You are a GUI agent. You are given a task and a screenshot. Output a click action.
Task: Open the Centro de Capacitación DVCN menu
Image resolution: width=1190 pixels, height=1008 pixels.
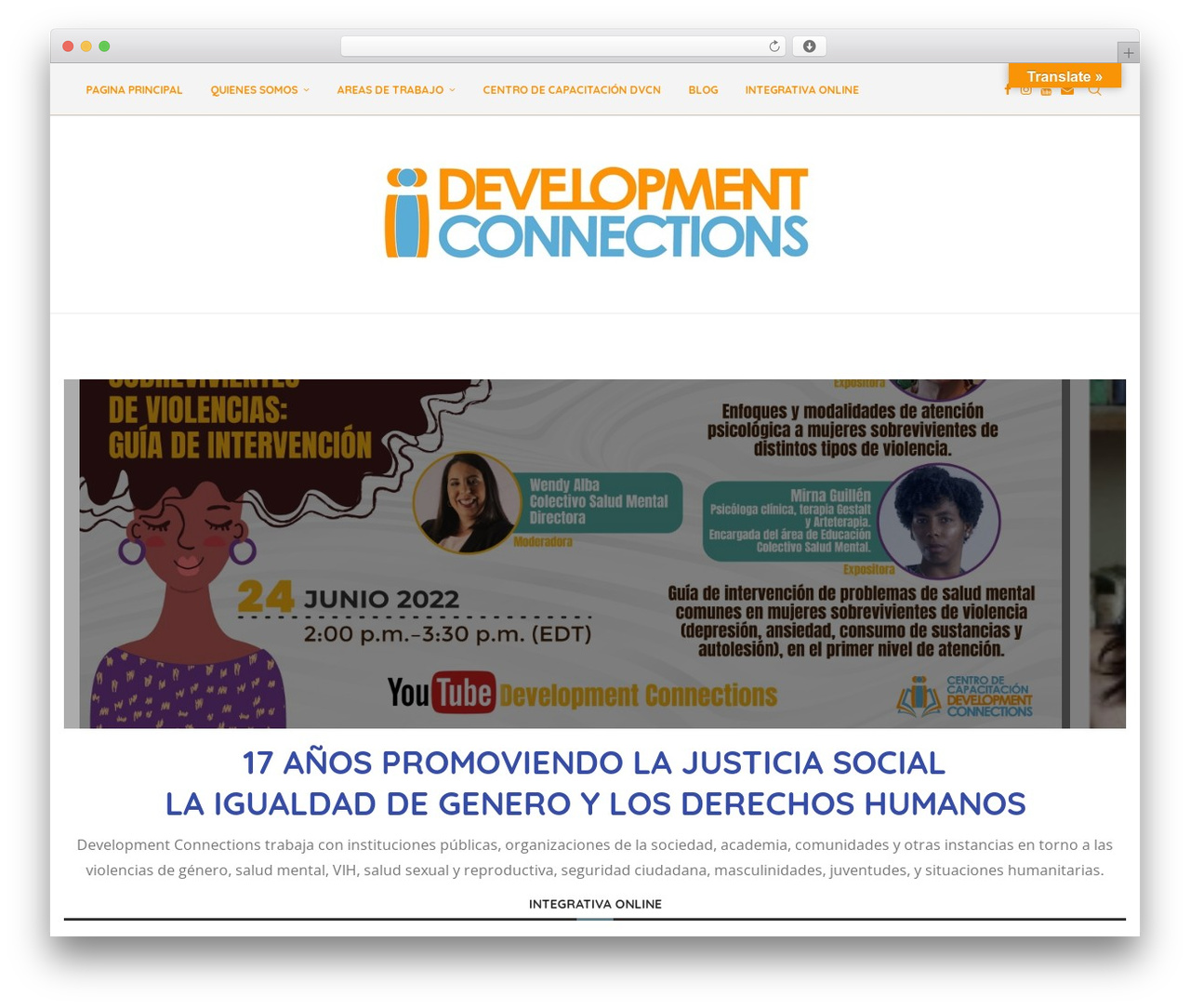(x=572, y=90)
